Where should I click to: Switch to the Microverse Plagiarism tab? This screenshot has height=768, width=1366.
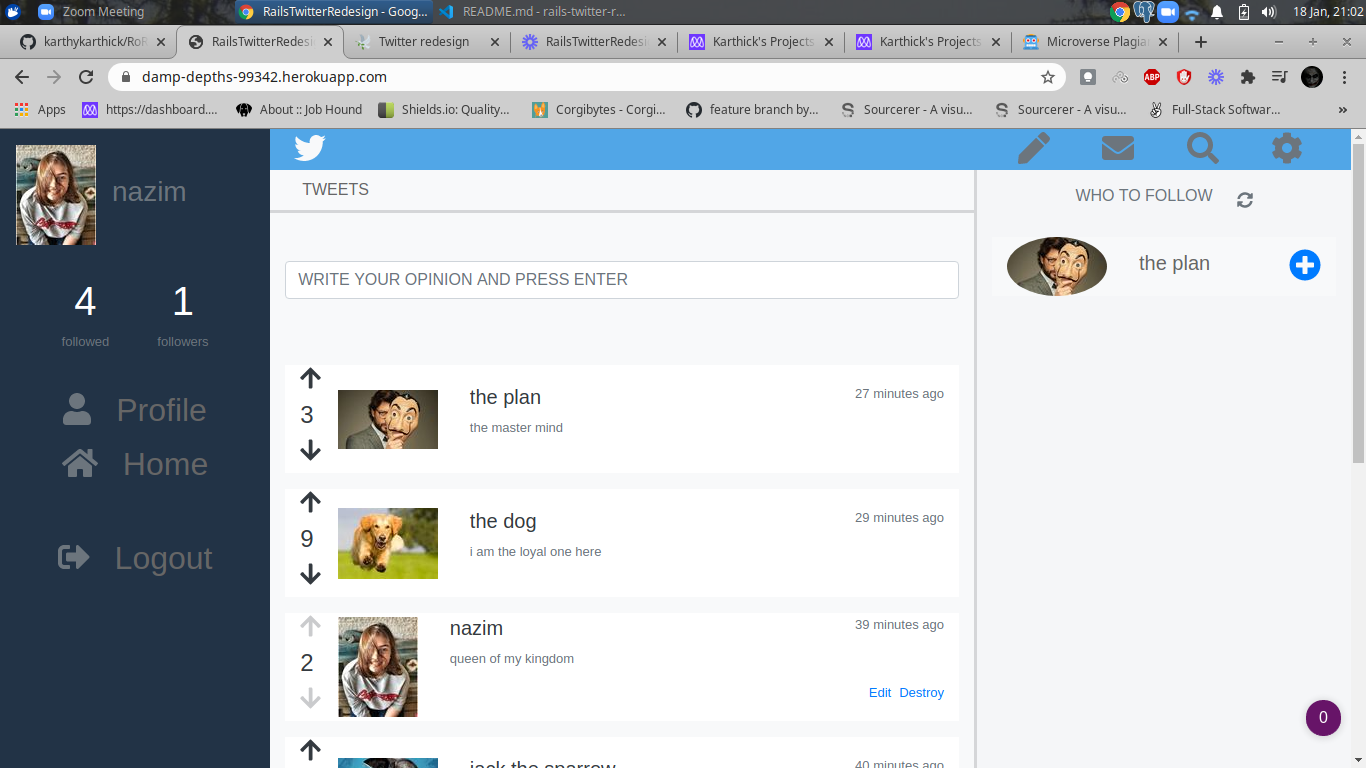click(x=1095, y=42)
